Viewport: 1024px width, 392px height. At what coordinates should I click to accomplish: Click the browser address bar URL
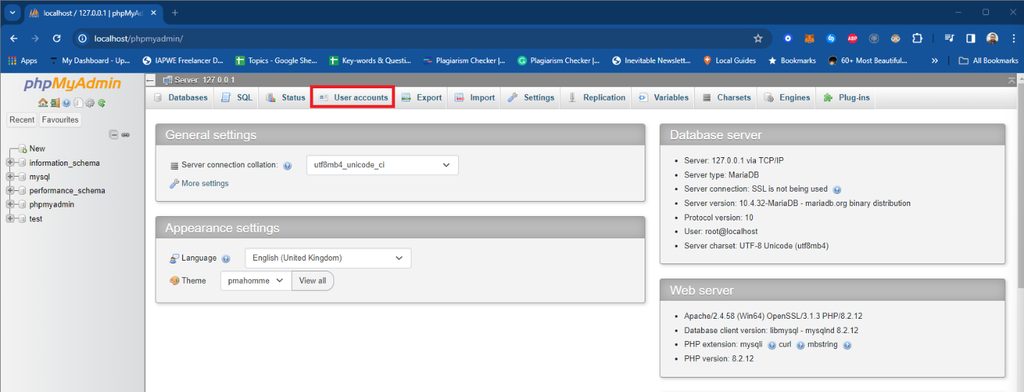coord(138,39)
